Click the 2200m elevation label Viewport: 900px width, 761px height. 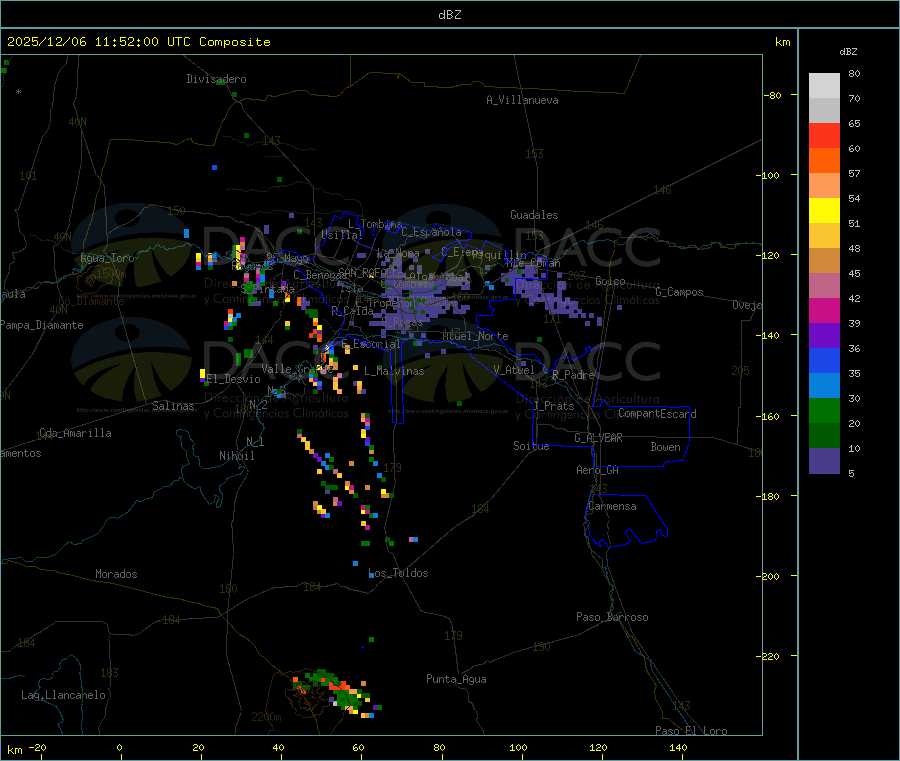tap(266, 717)
